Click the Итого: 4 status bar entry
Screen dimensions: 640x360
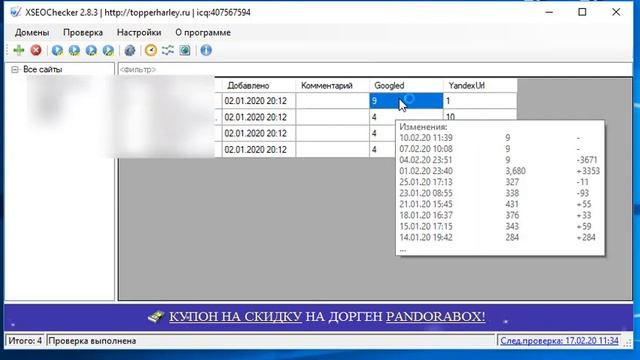click(25, 340)
